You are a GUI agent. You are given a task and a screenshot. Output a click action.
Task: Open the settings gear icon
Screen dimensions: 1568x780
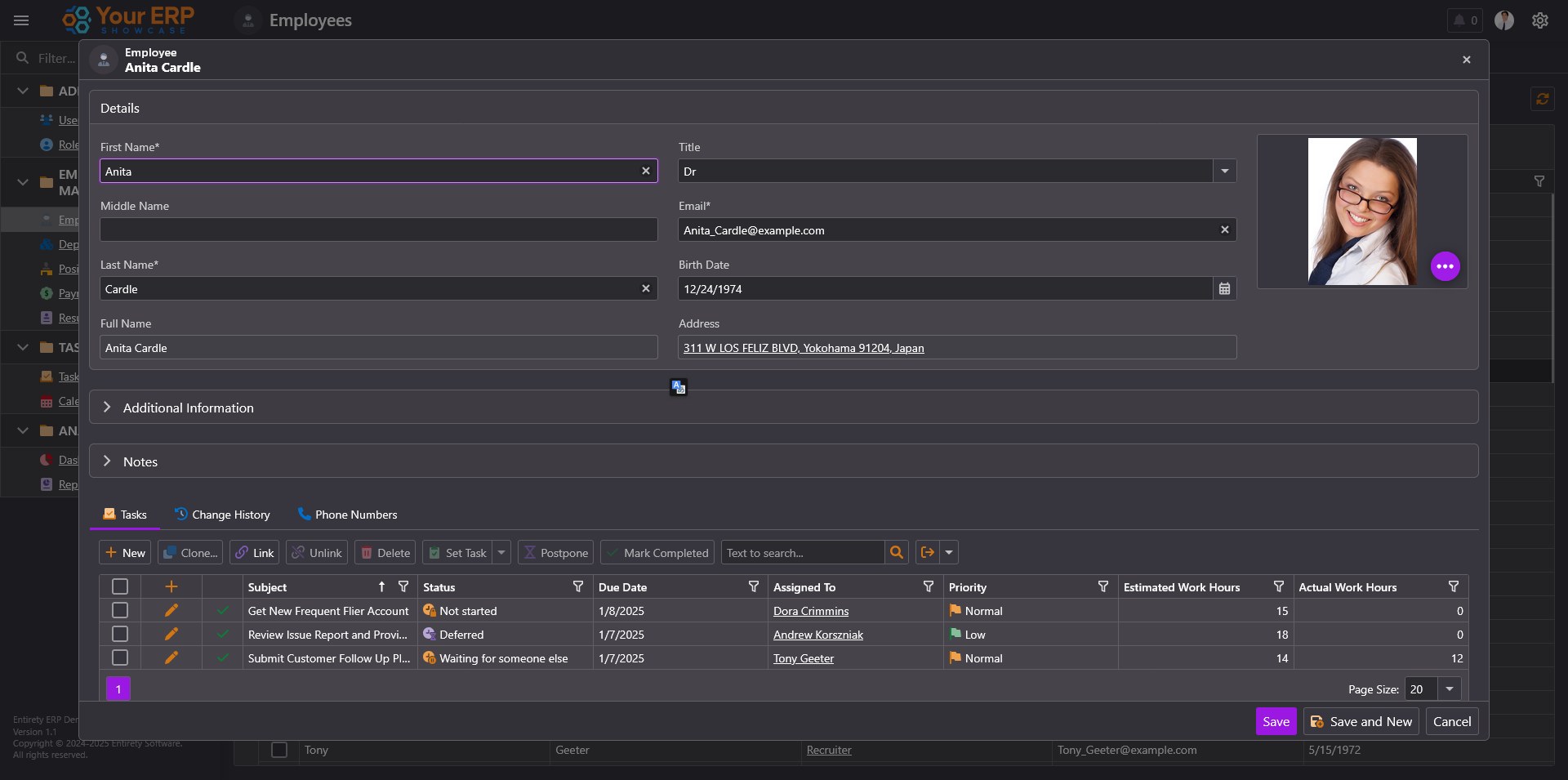click(1539, 20)
